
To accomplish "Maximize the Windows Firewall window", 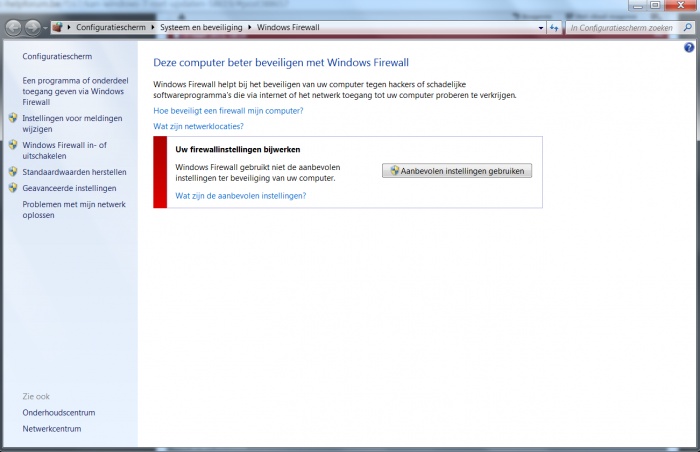I will (x=655, y=5).
